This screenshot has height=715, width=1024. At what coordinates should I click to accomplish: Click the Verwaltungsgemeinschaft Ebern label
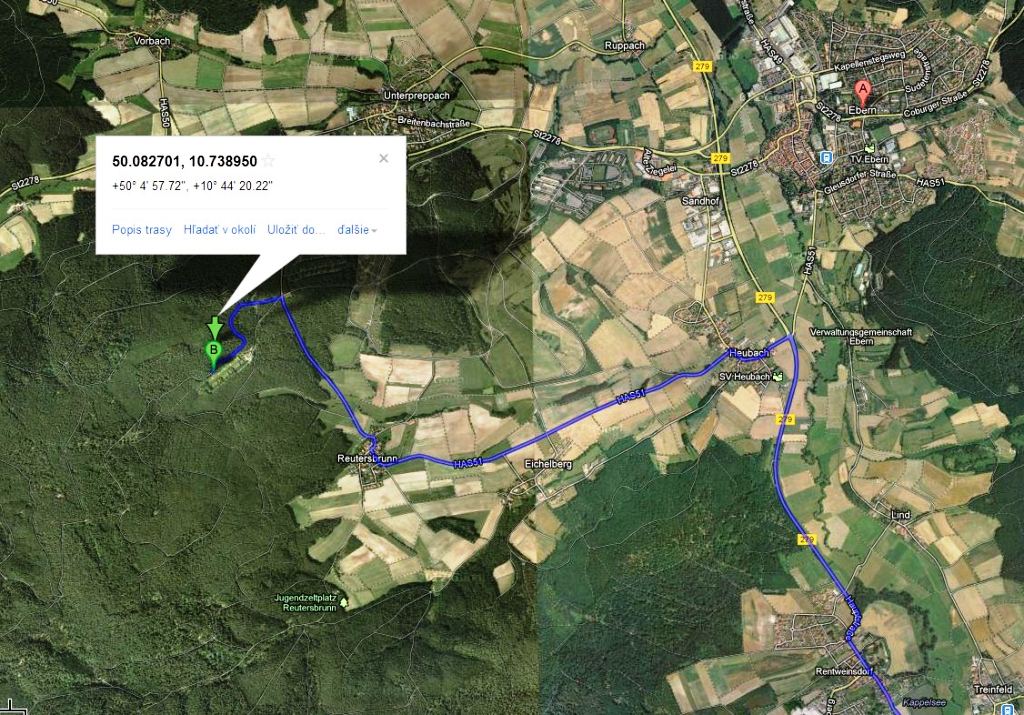click(861, 336)
